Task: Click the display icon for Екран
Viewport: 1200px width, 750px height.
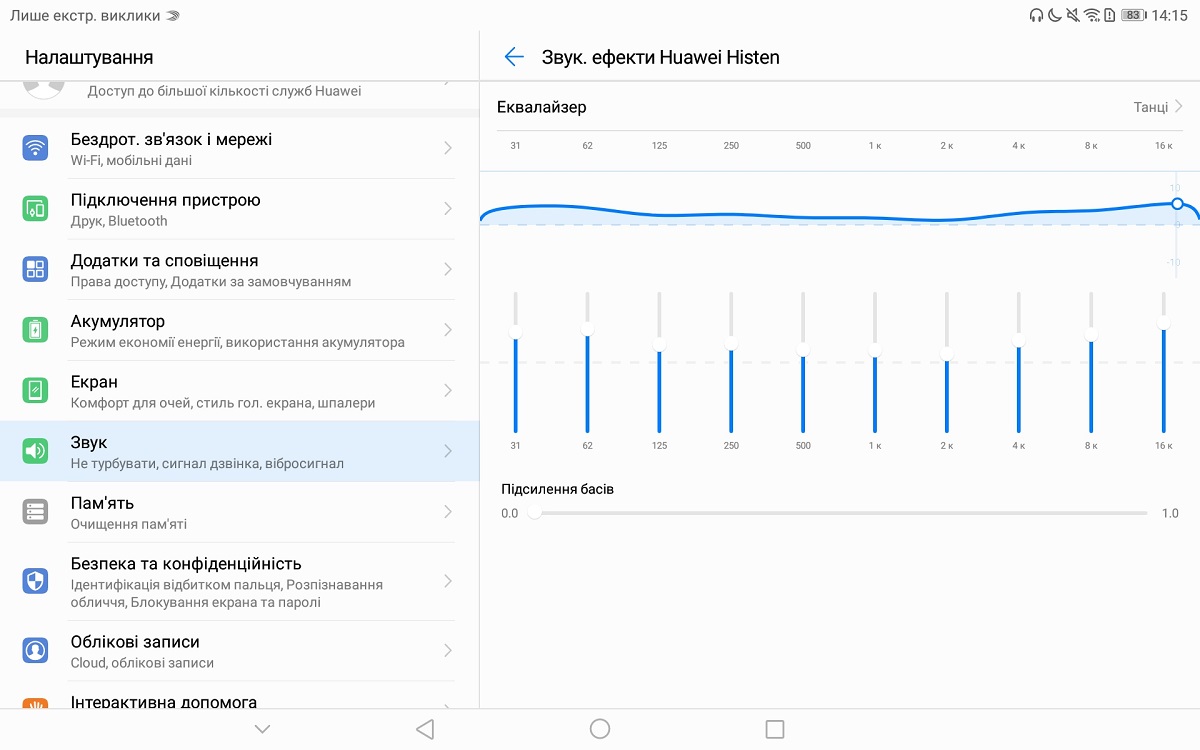Action: [35, 390]
